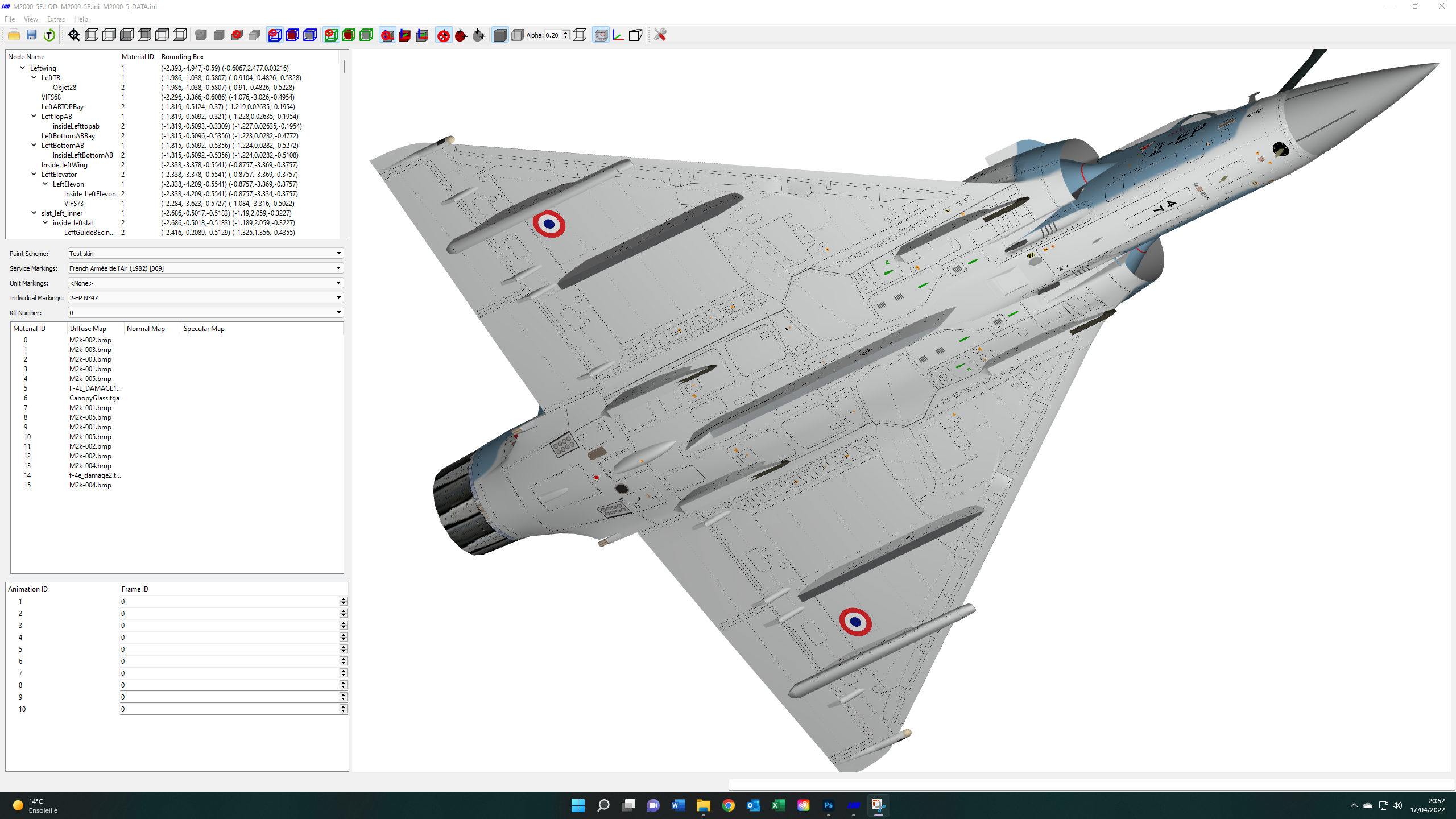Open the Extras menu

coord(56,19)
